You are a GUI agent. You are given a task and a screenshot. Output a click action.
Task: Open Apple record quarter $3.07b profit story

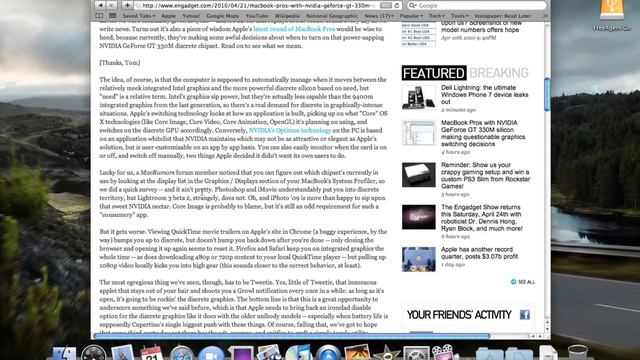(x=479, y=253)
